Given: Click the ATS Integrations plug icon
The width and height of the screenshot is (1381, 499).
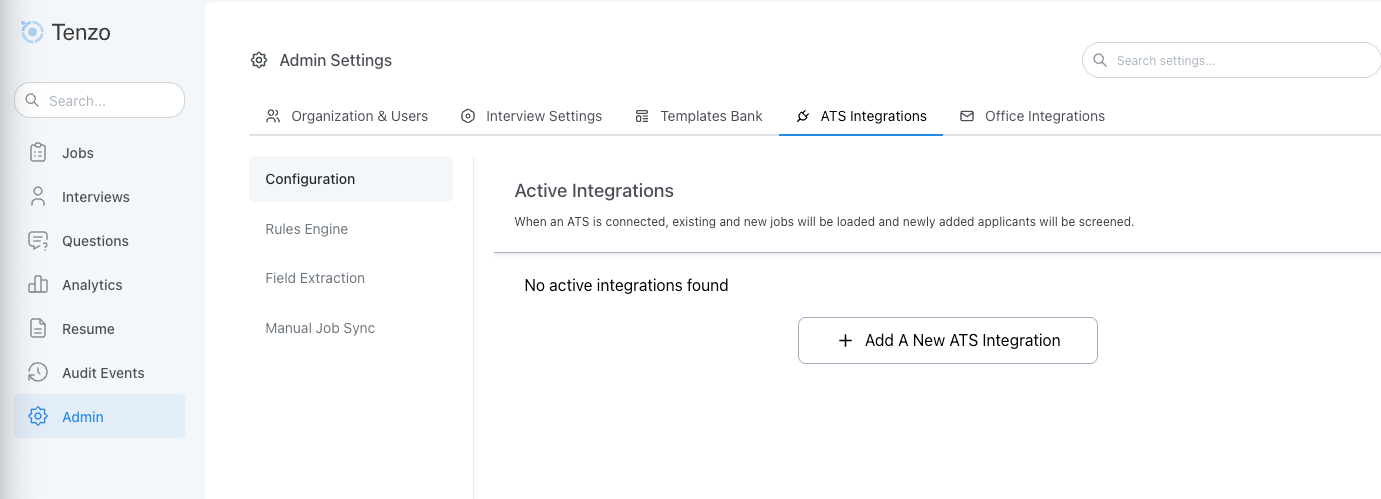Looking at the screenshot, I should pos(803,116).
